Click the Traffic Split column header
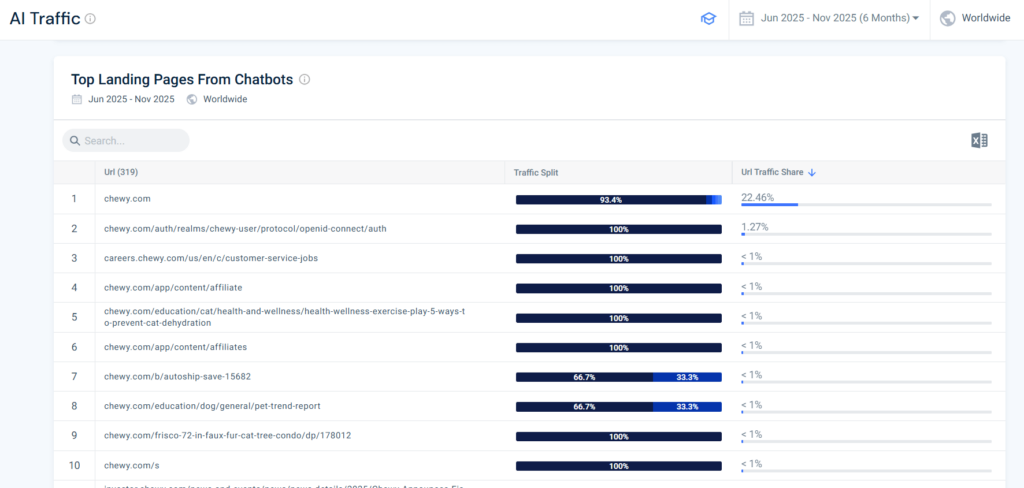Image resolution: width=1024 pixels, height=488 pixels. click(x=536, y=173)
